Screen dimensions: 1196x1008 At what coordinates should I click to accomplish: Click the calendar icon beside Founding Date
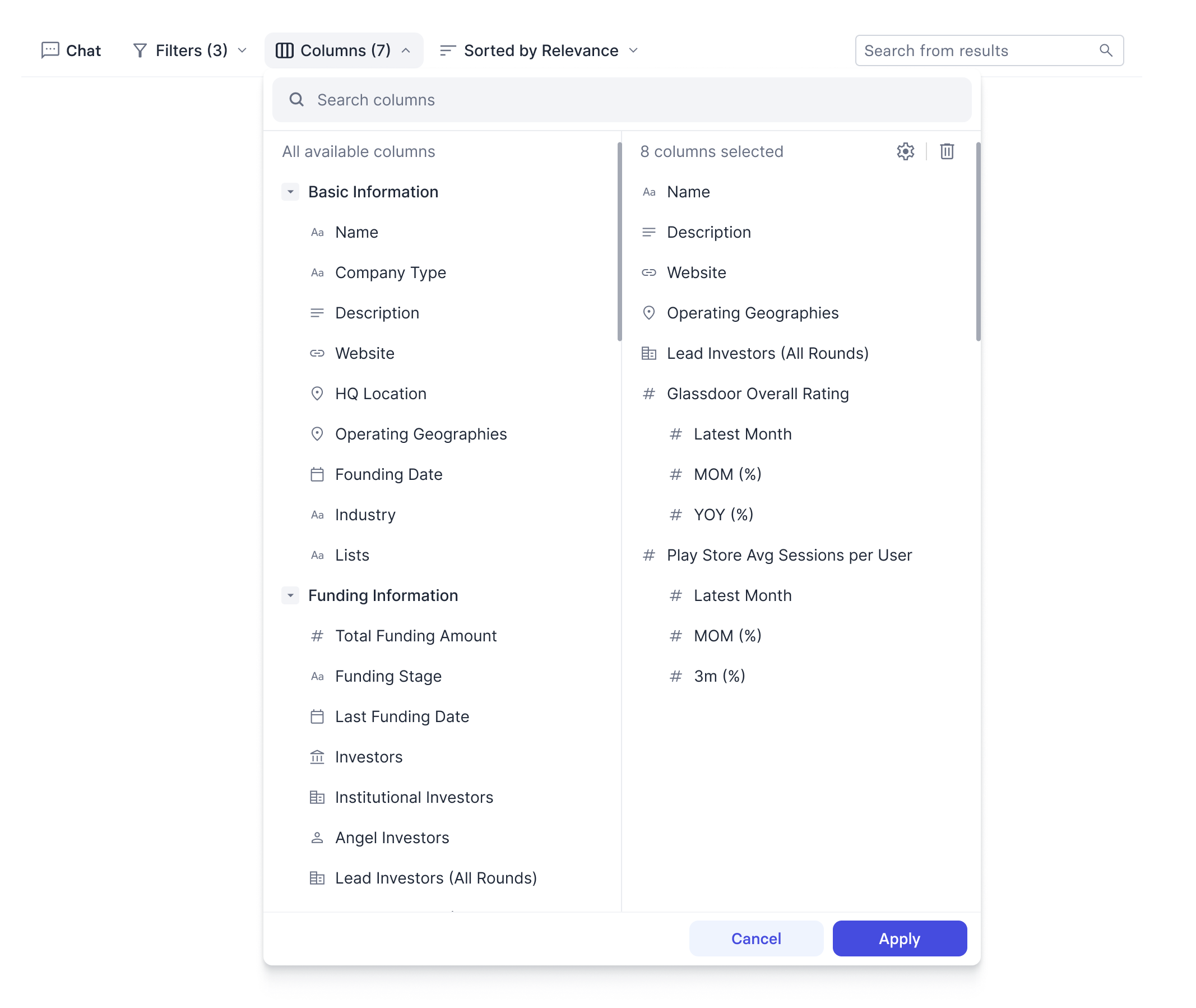click(x=317, y=475)
